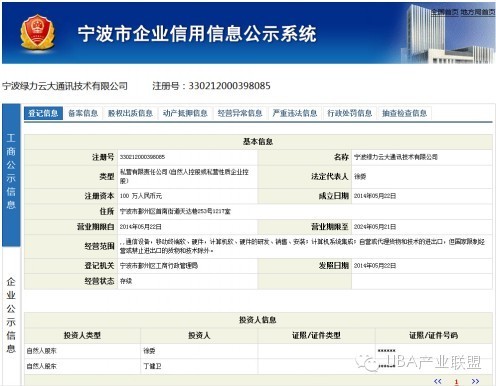Open the 严重违法信息 tab
This screenshot has height=386, width=496.
pos(295,113)
